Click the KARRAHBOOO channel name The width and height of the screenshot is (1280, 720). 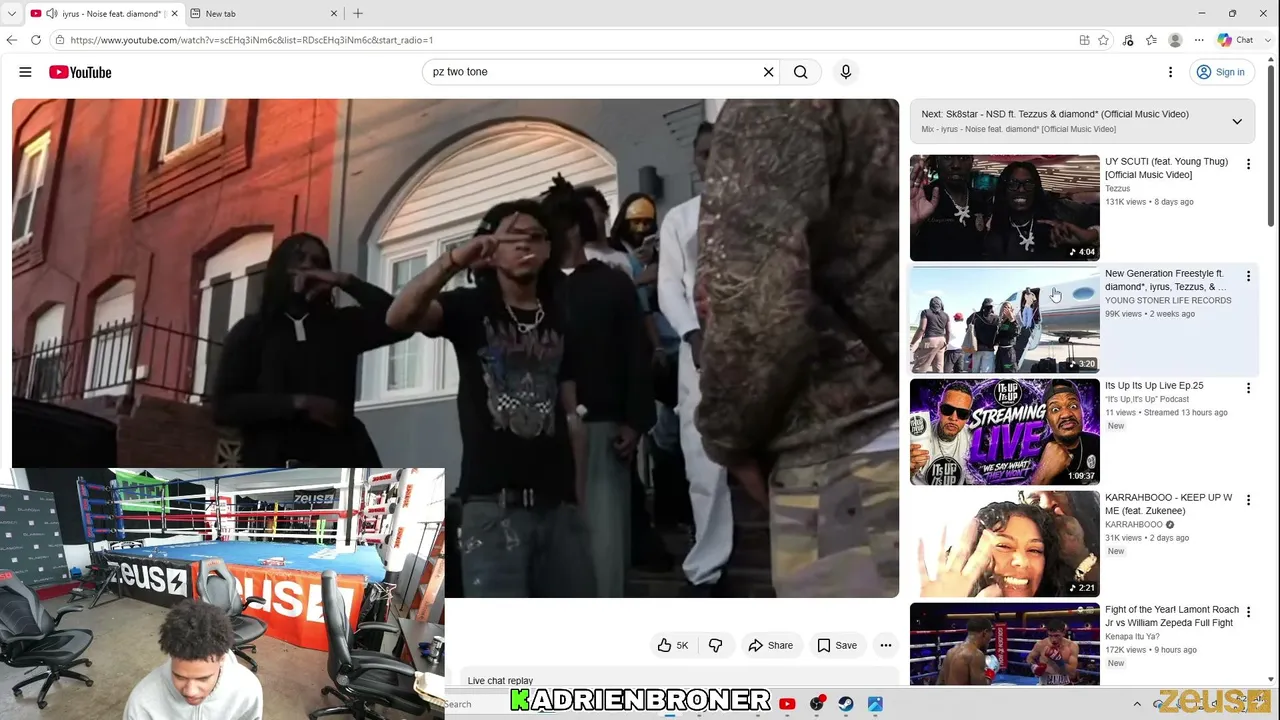1134,525
